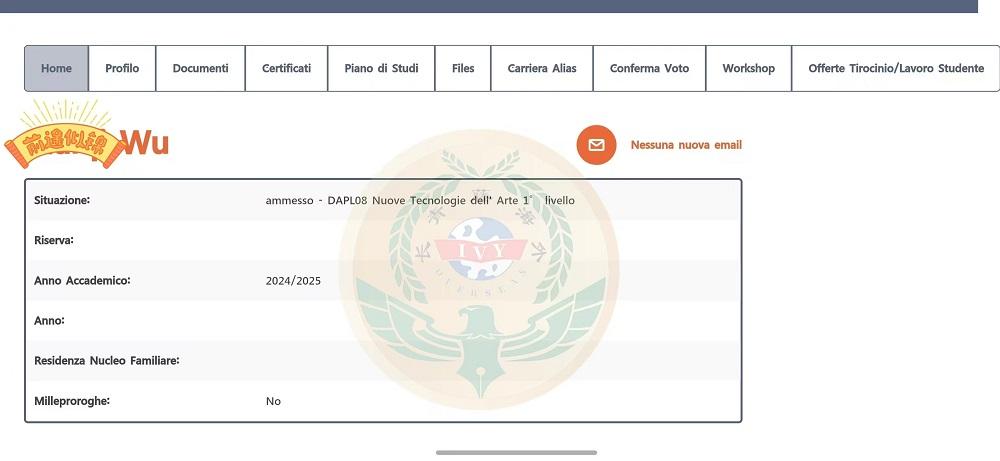Click the DAPL08 Nuove Tecnologie course text

pos(420,200)
